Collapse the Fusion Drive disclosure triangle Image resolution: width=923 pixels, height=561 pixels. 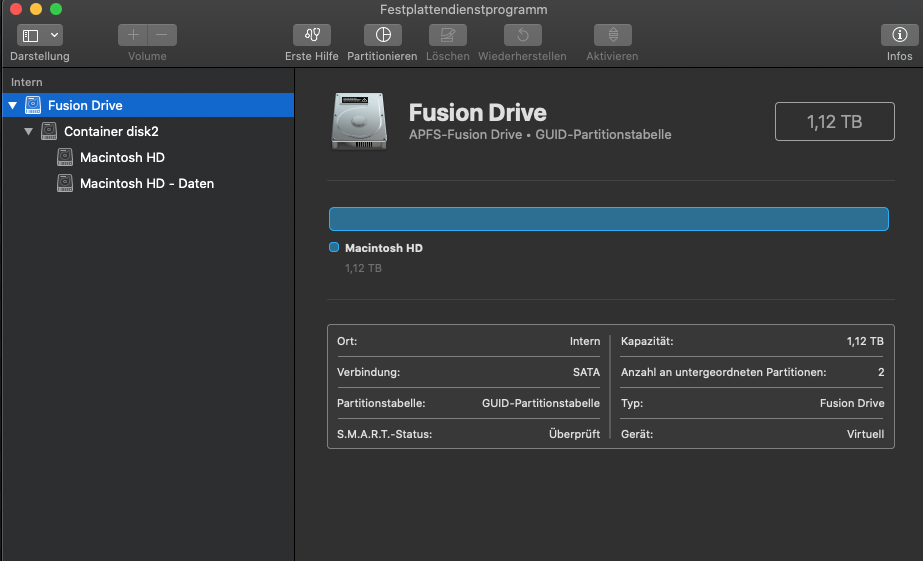pyautogui.click(x=12, y=105)
